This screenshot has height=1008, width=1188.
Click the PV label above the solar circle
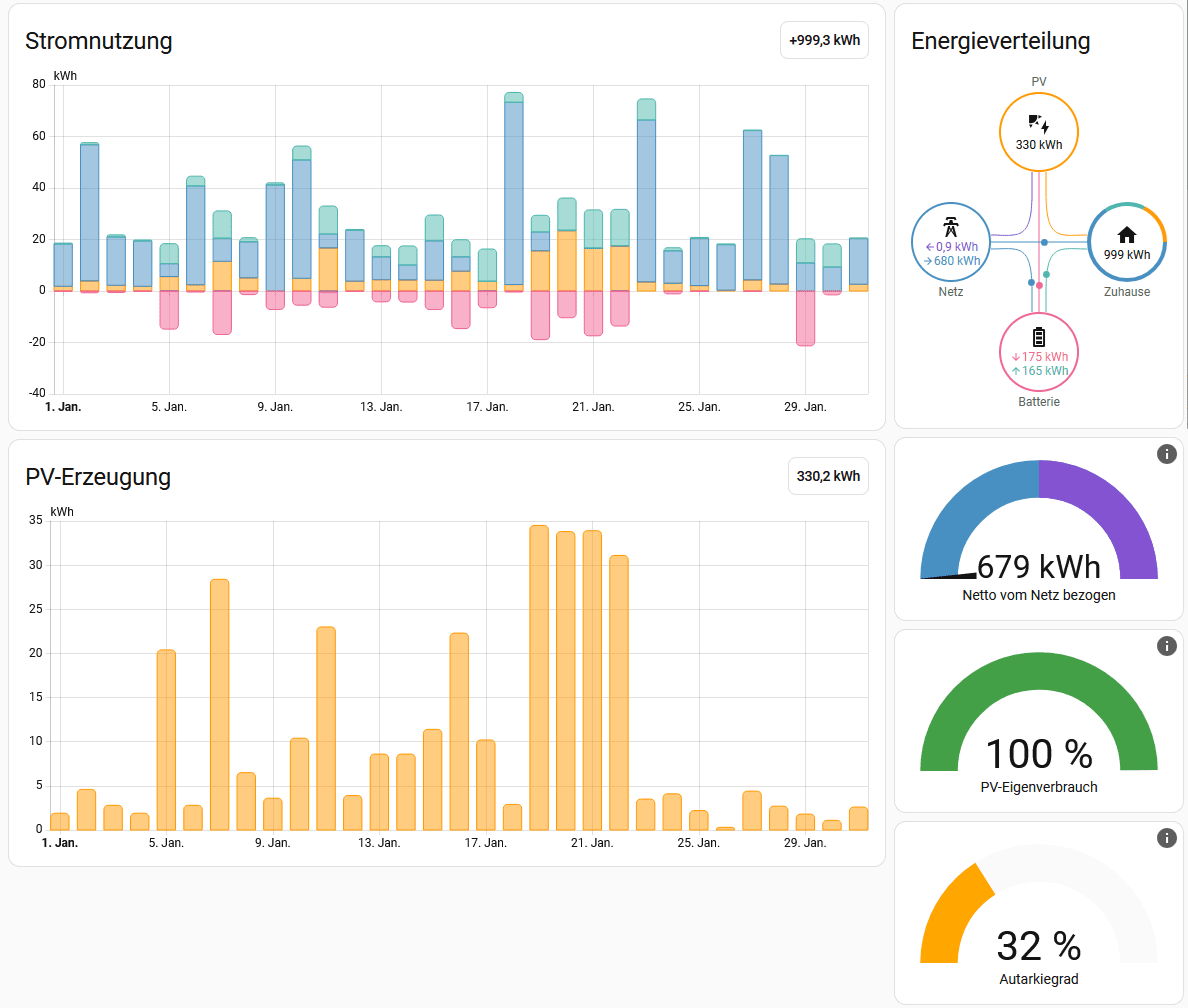click(x=1039, y=81)
